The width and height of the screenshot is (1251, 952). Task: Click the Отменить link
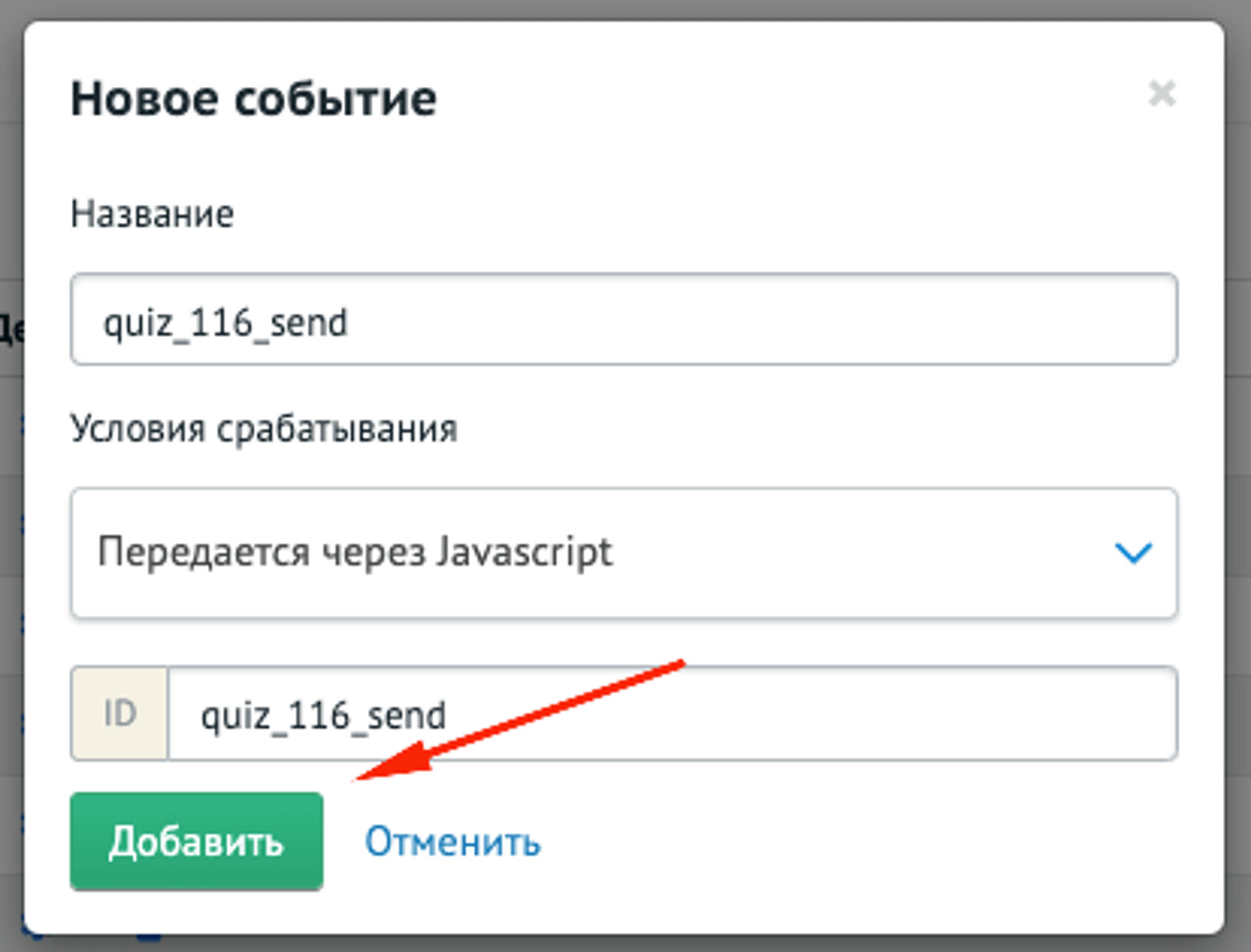pos(452,842)
